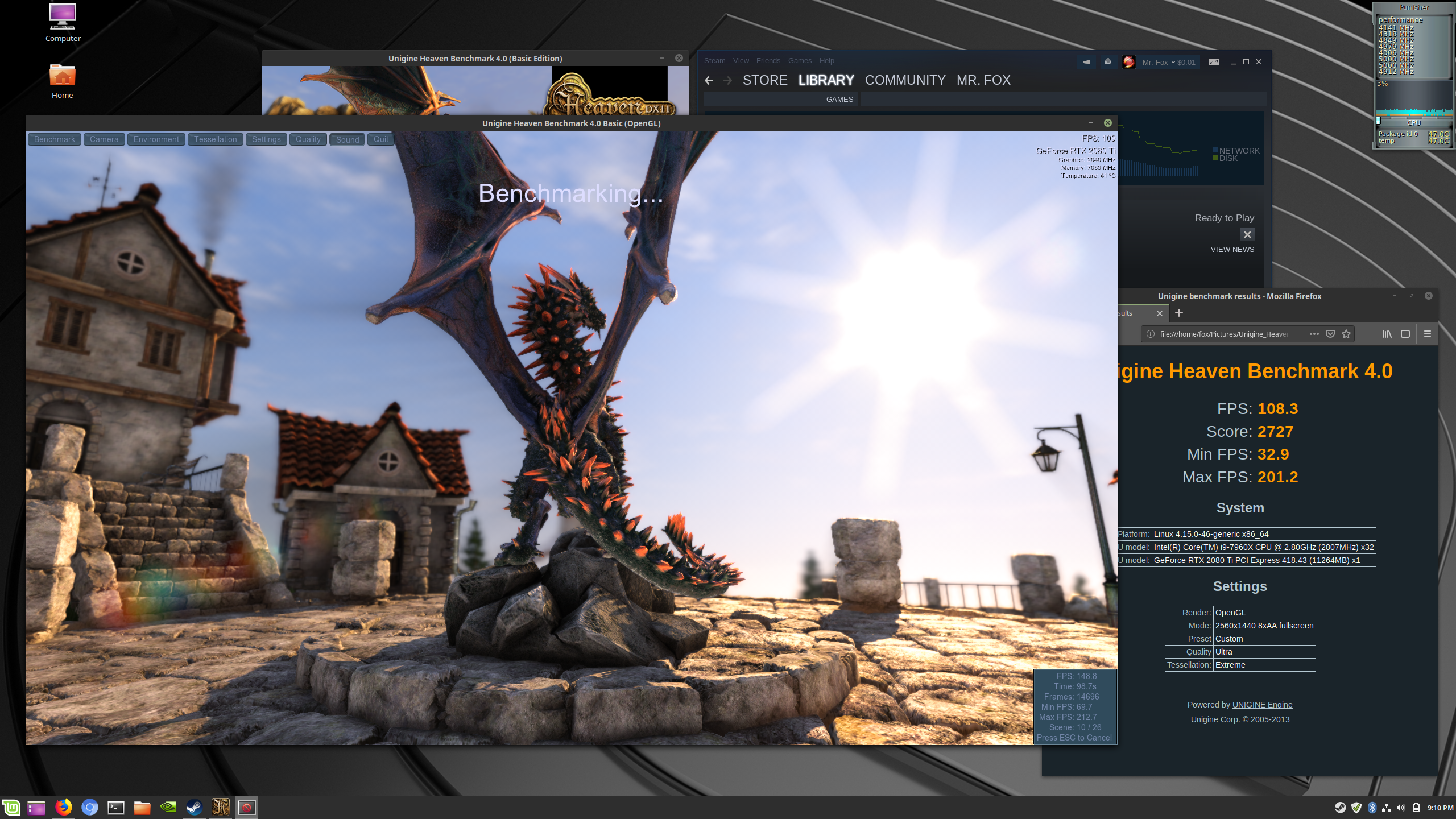Go to the Steam COMMUNITY tab
Image resolution: width=1456 pixels, height=819 pixels.
coord(905,80)
